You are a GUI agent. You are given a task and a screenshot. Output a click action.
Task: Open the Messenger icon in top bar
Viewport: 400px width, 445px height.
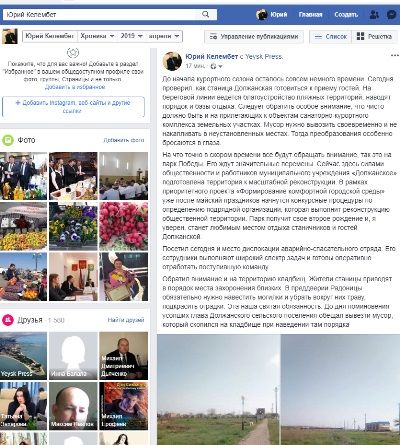(x=391, y=15)
